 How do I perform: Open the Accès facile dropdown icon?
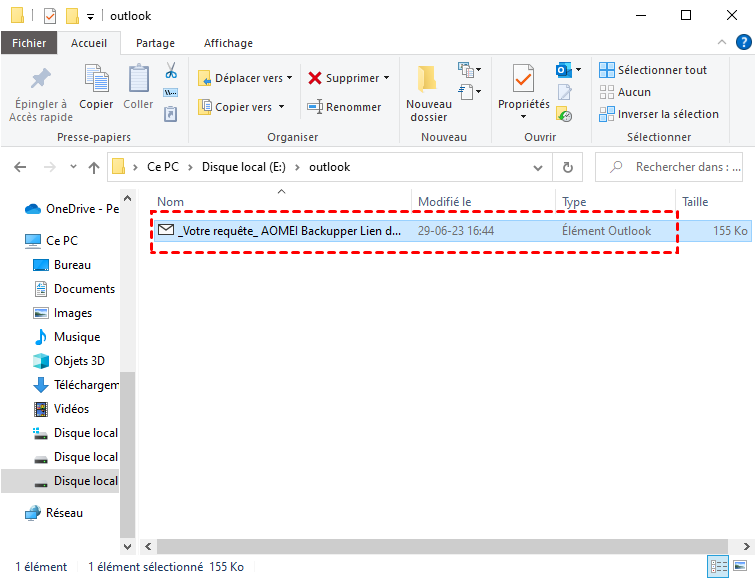(x=469, y=92)
